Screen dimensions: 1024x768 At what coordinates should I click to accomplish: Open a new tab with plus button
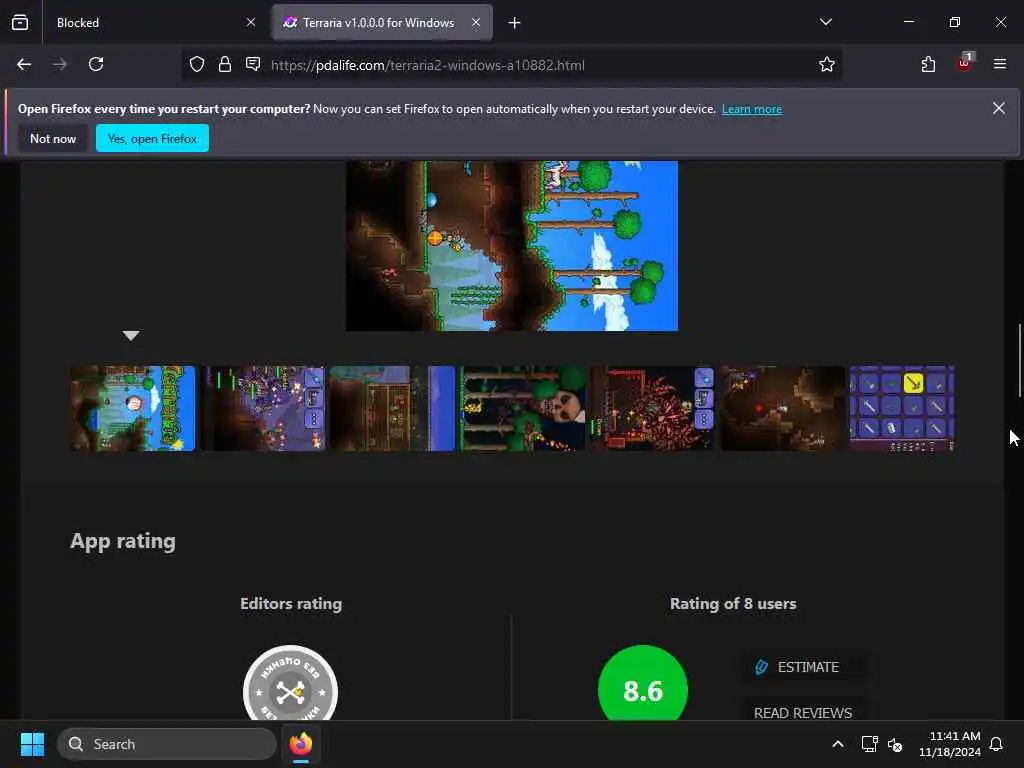(x=514, y=23)
